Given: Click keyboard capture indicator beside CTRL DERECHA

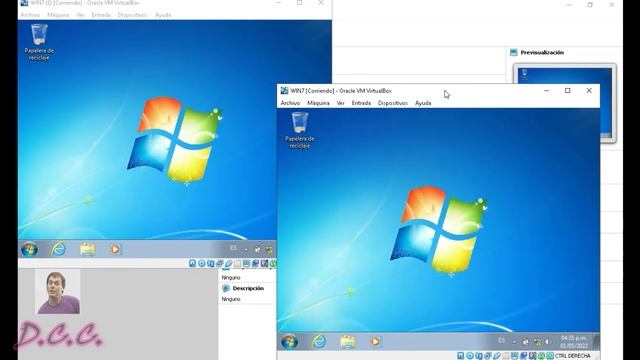Looking at the screenshot, I should [550, 356].
